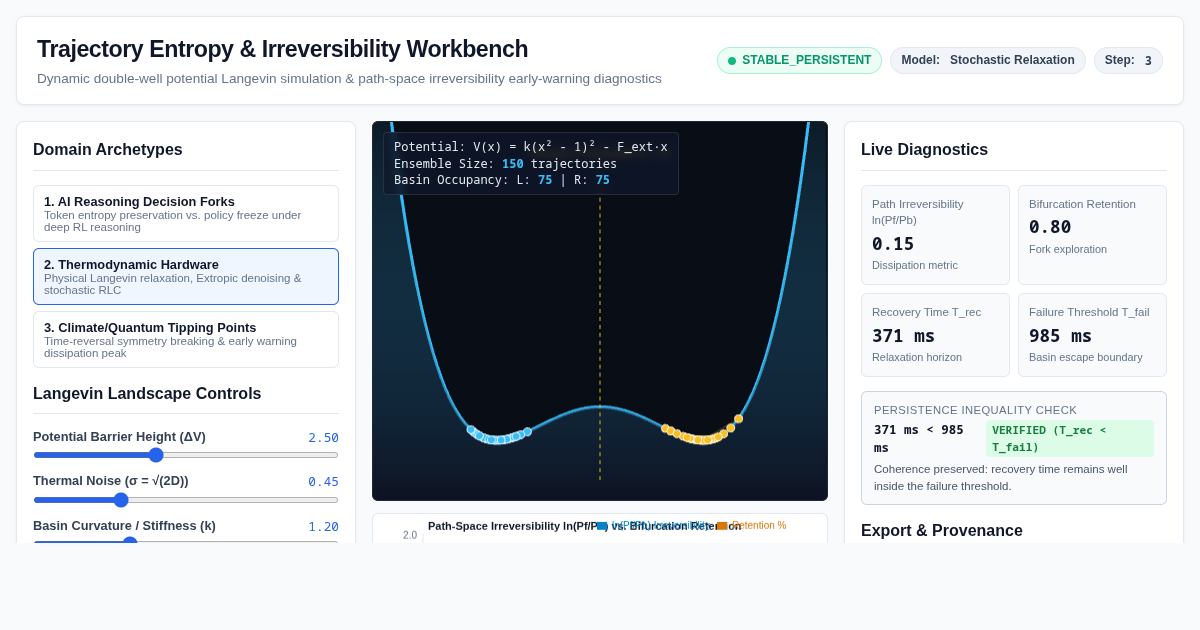Click the Step counter pill

[x=1128, y=60]
